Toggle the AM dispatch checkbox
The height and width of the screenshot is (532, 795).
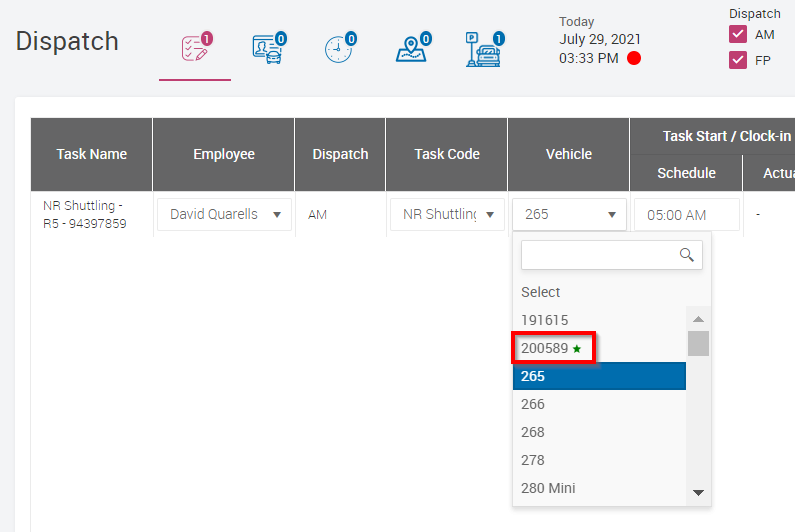coord(738,34)
